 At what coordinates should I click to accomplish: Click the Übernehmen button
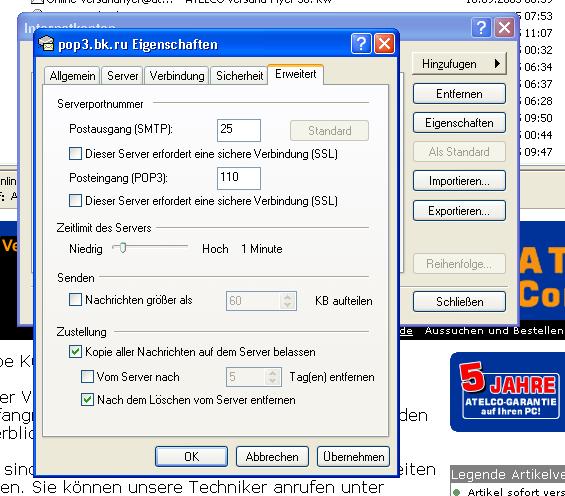coord(353,456)
